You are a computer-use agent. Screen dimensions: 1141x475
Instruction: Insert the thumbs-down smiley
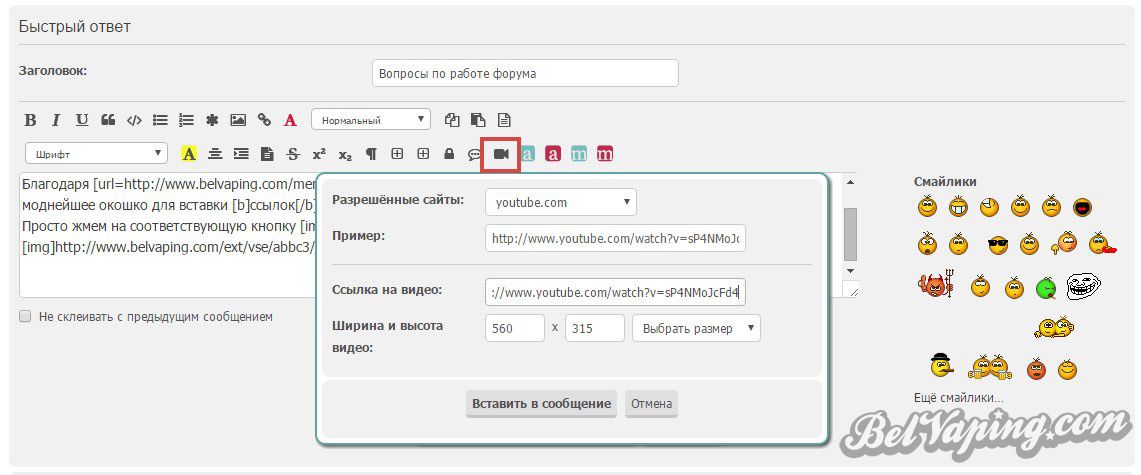[x=1064, y=242]
